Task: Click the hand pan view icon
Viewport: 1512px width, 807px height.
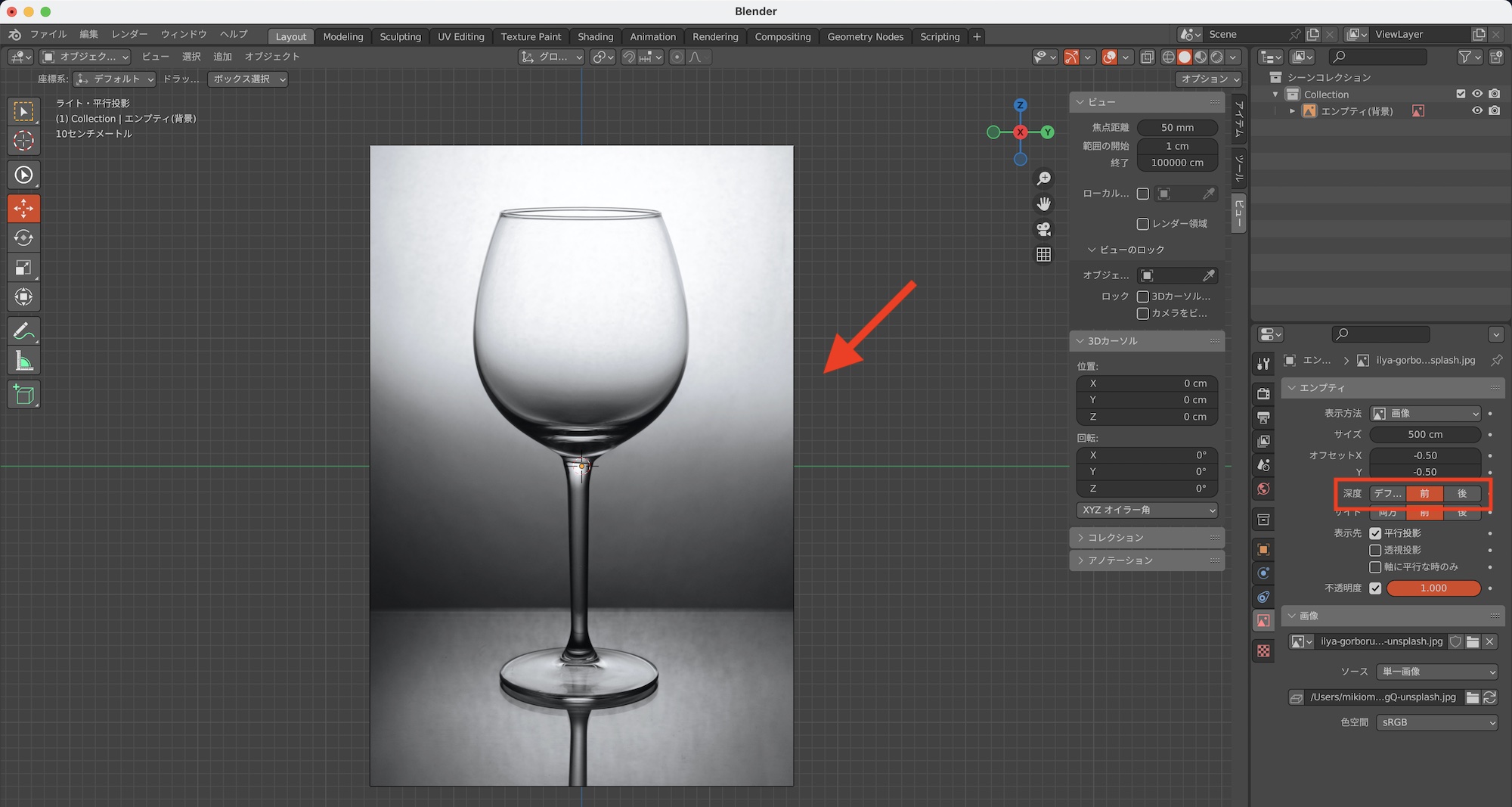Action: click(1044, 203)
